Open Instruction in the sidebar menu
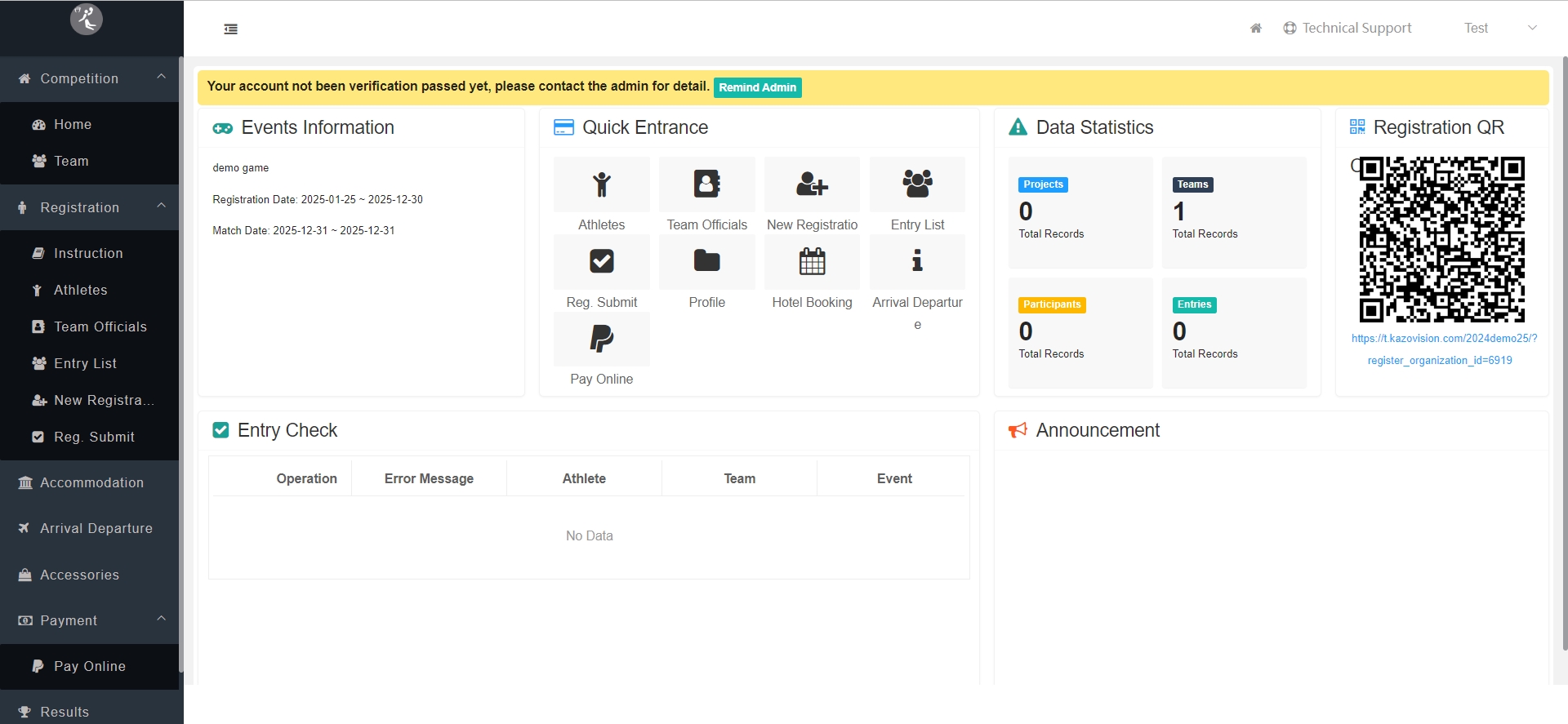Viewport: 1568px width, 724px height. 88,253
